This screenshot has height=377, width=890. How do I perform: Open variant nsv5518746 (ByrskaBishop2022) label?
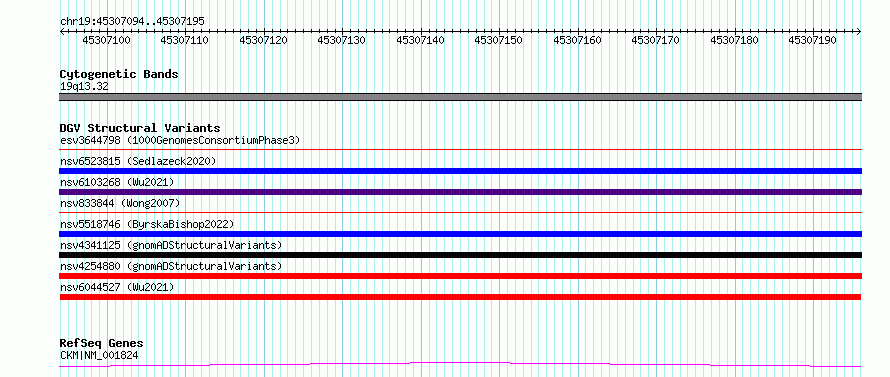pos(147,224)
